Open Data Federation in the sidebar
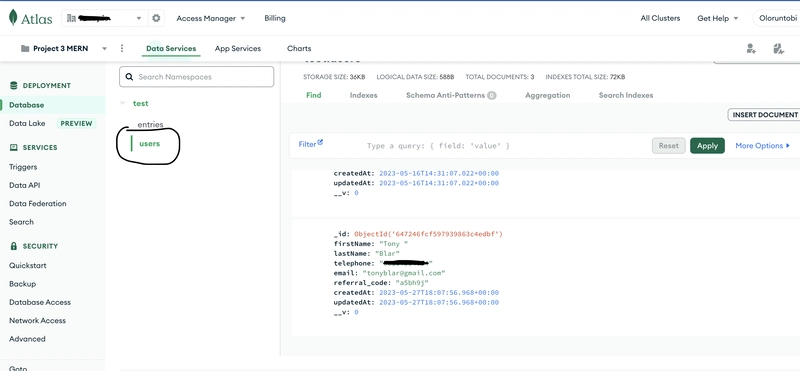 coord(38,203)
